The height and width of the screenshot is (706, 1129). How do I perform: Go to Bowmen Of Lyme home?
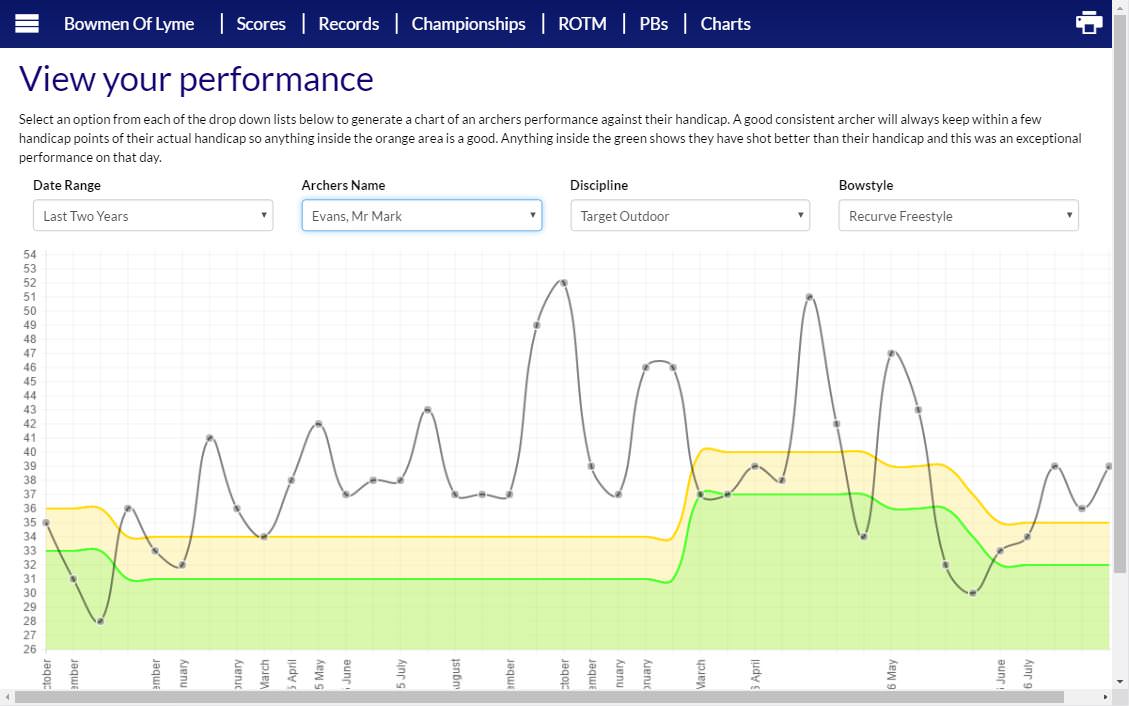coord(129,24)
